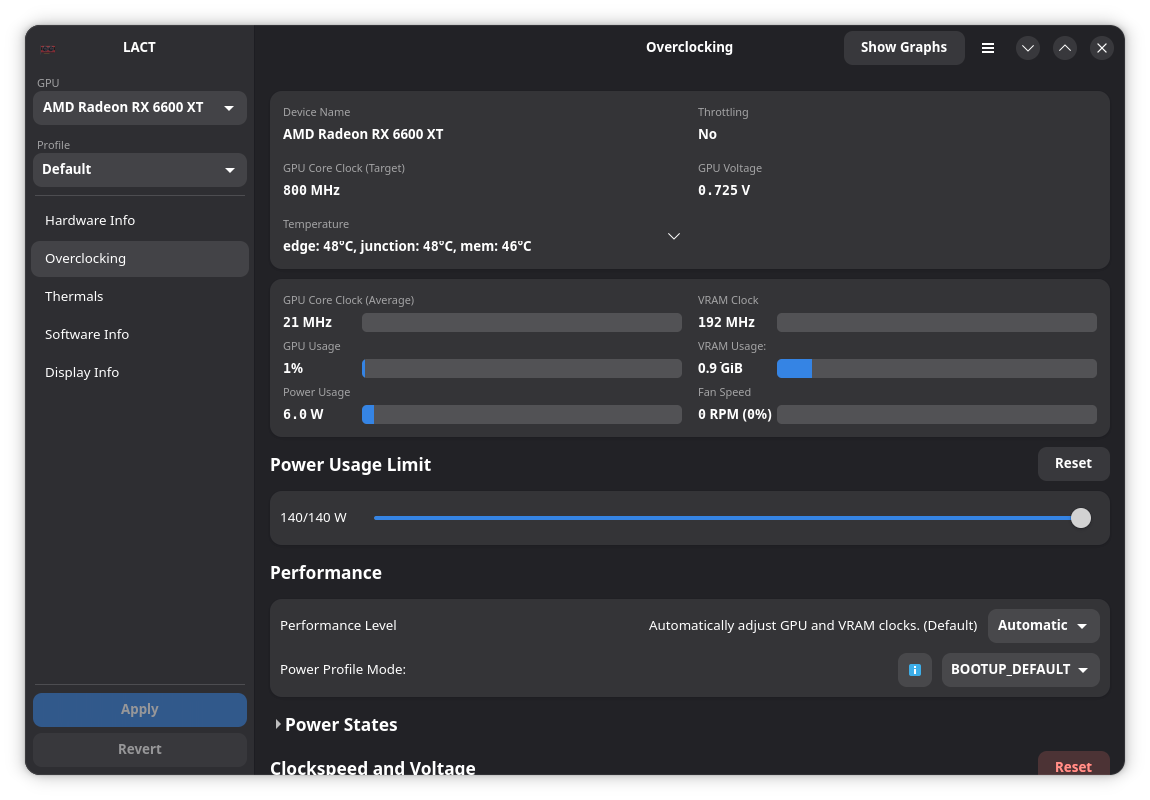The image size is (1150, 800).
Task: Click the VRAM Usage progress bar
Action: pyautogui.click(x=937, y=368)
